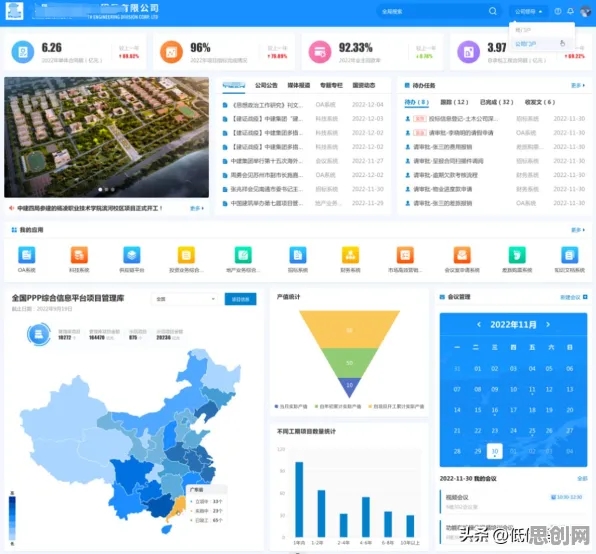596x554 pixels.
Task: Click the map color scale bar
Action: (x=12, y=518)
